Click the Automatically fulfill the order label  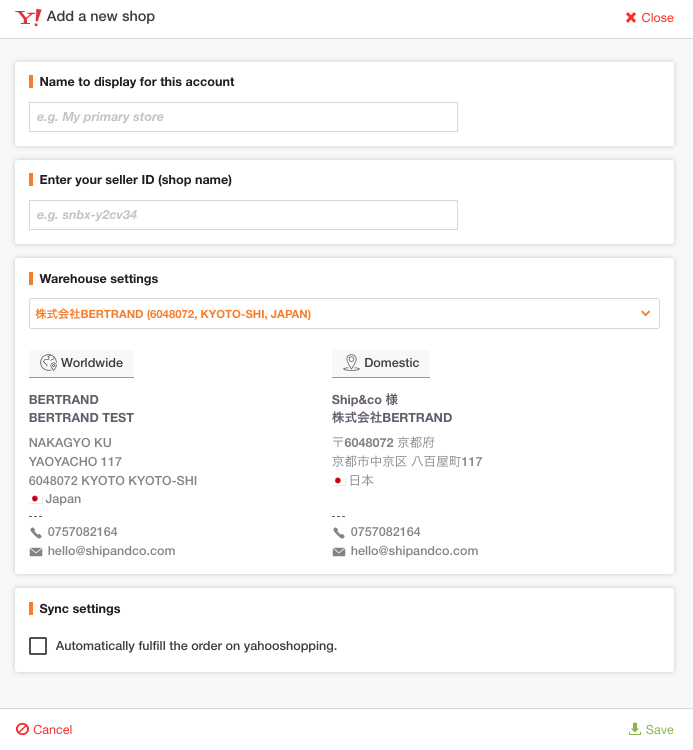196,646
